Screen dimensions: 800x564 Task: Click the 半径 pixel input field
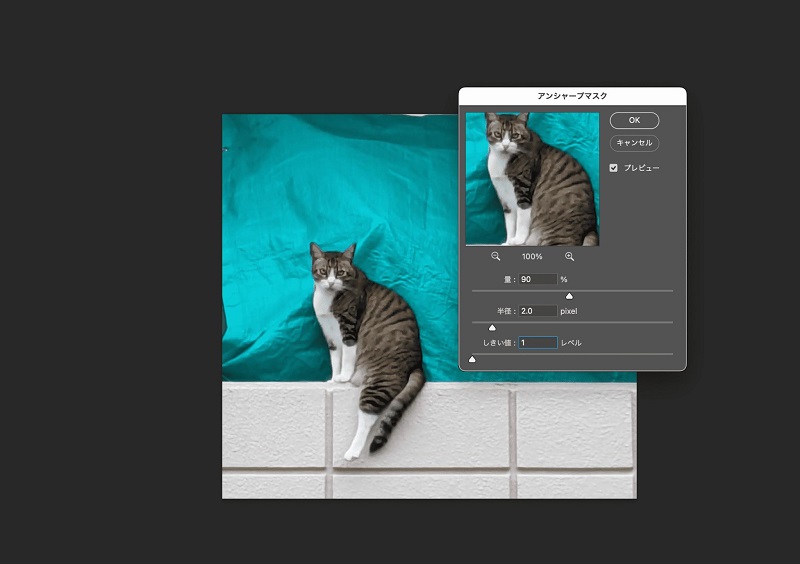[538, 311]
